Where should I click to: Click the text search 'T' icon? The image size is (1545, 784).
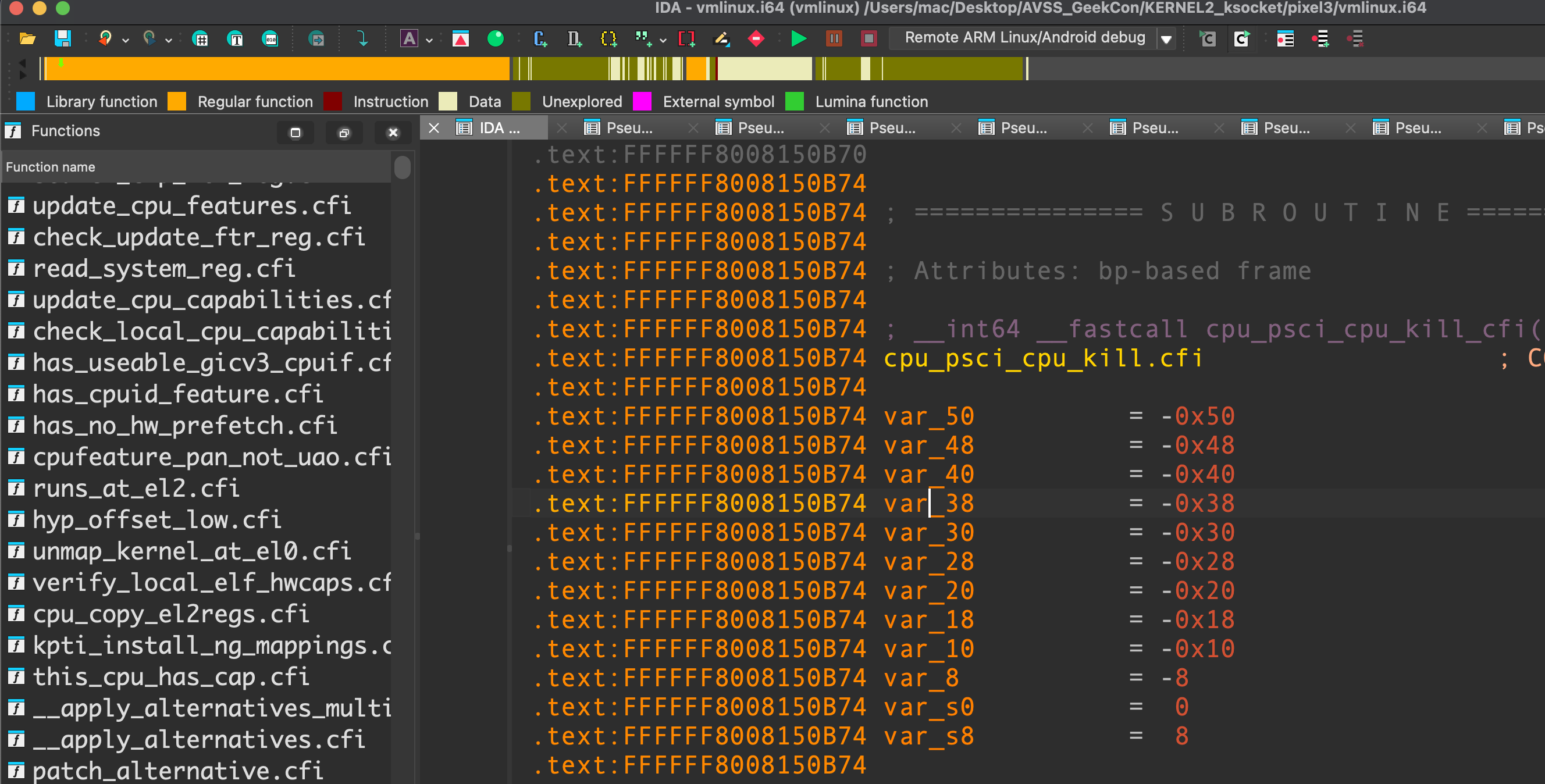tap(236, 39)
